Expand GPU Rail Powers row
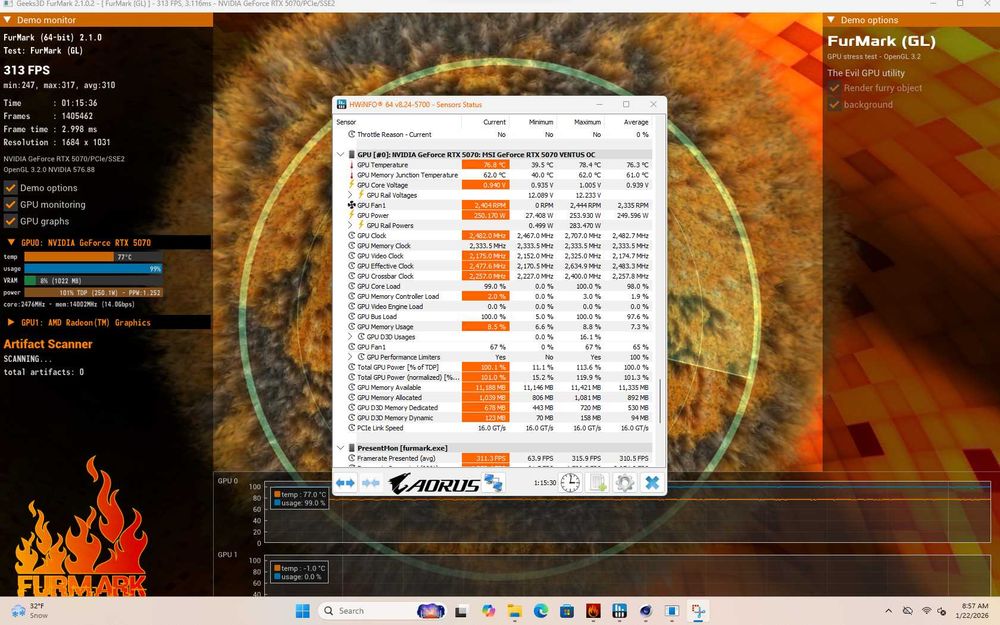This screenshot has width=1000, height=625. (350, 225)
